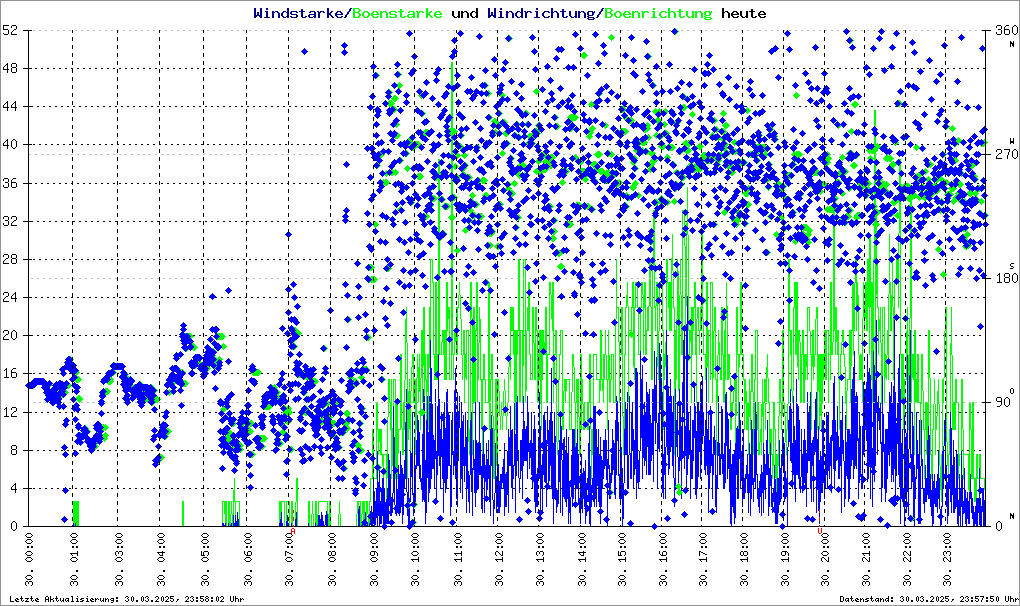Click the 360 degree label on right axis

click(1000, 31)
